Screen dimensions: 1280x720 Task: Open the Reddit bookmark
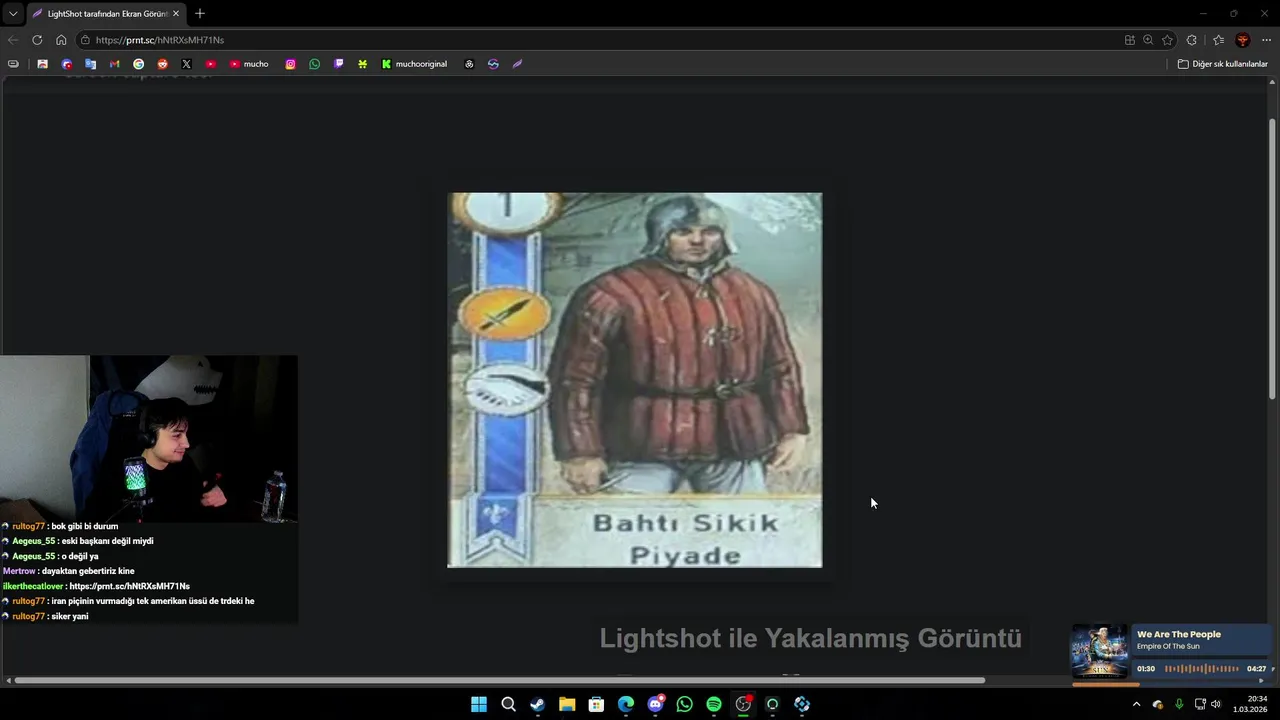162,64
